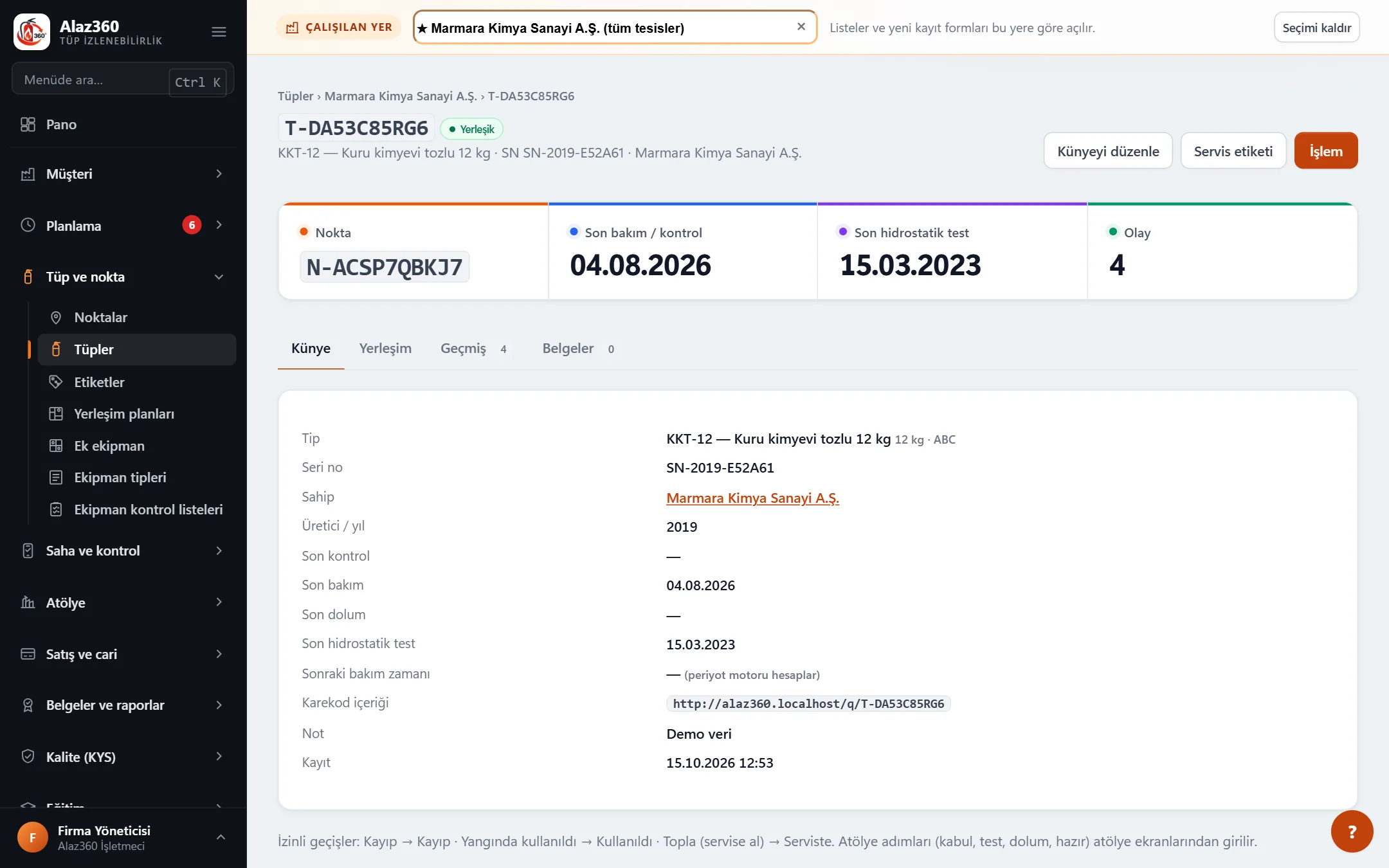
Task: Open Pano dashboard icon
Action: (28, 124)
